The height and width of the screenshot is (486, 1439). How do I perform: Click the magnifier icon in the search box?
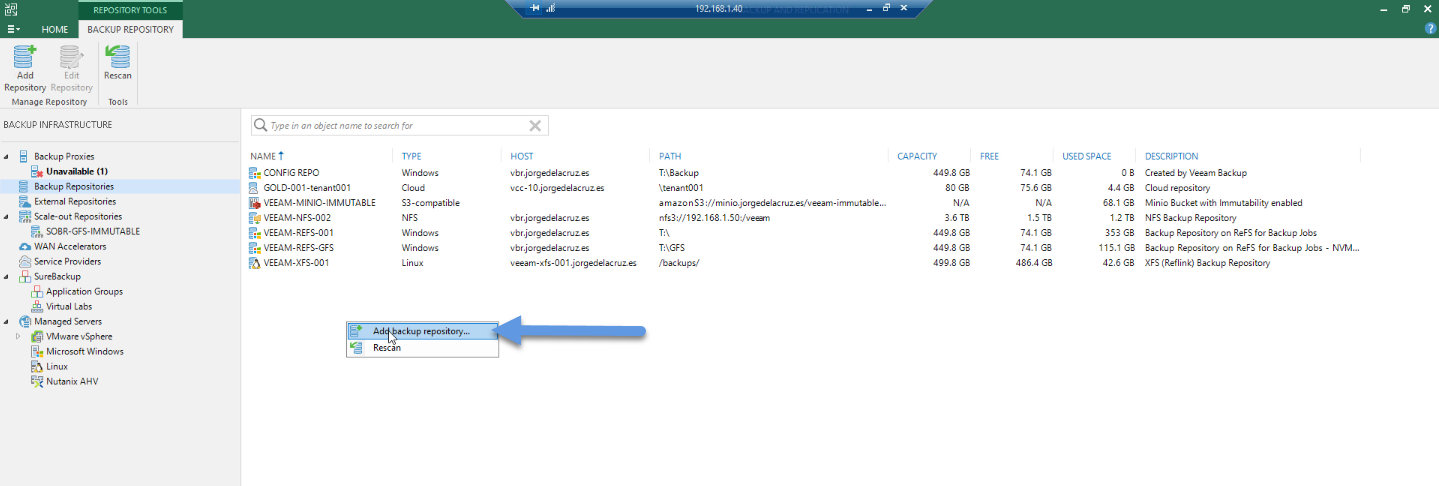click(261, 126)
